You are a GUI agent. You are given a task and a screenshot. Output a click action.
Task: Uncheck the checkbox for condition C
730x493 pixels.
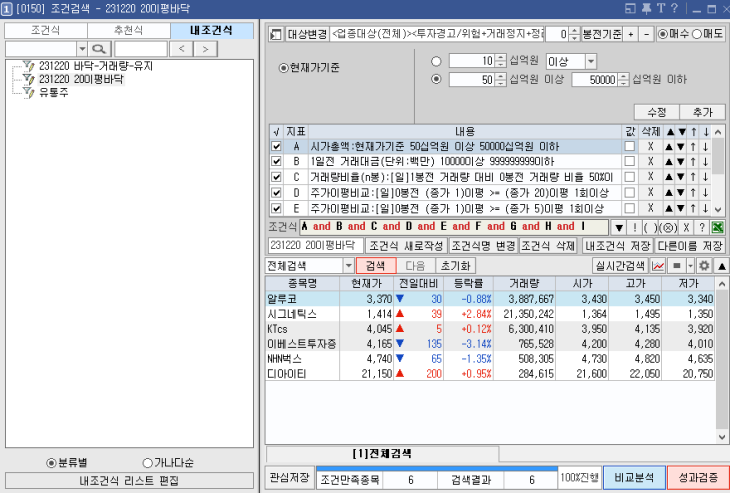pos(276,177)
